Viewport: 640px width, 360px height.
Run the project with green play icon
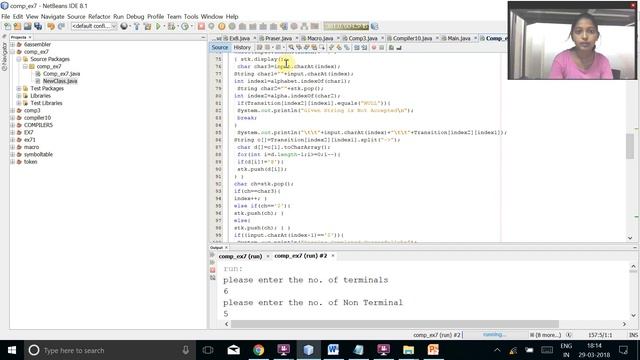click(x=158, y=27)
